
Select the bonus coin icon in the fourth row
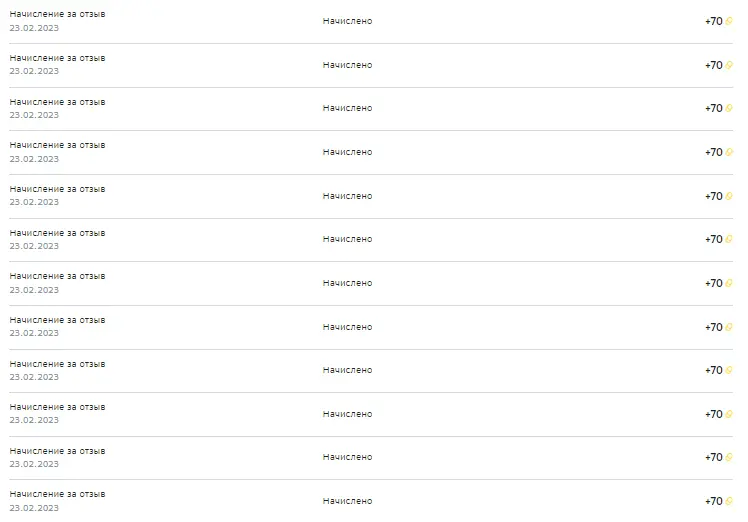pyautogui.click(x=729, y=152)
